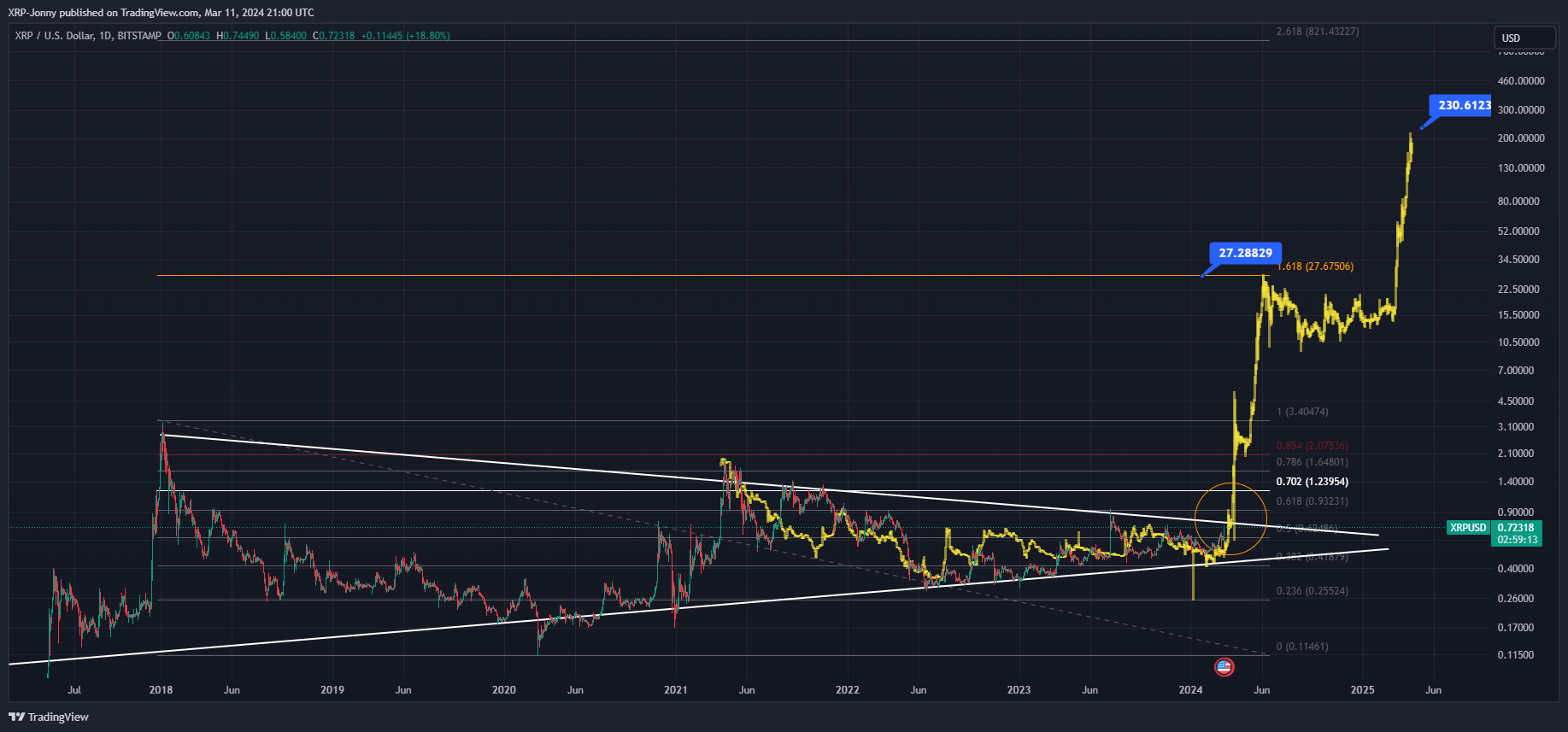Click the 2019 label on time axis
The width and height of the screenshot is (1568, 732).
click(x=332, y=690)
